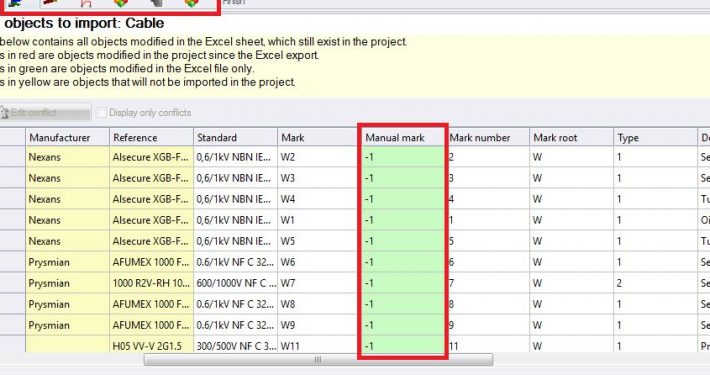Viewport: 710px width, 375px height.
Task: Click mark number 11 in W11 row
Action: point(487,345)
